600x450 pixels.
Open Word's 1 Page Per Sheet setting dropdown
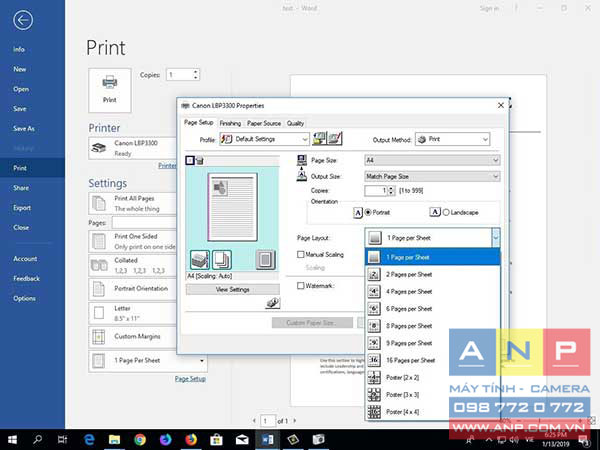click(148, 360)
